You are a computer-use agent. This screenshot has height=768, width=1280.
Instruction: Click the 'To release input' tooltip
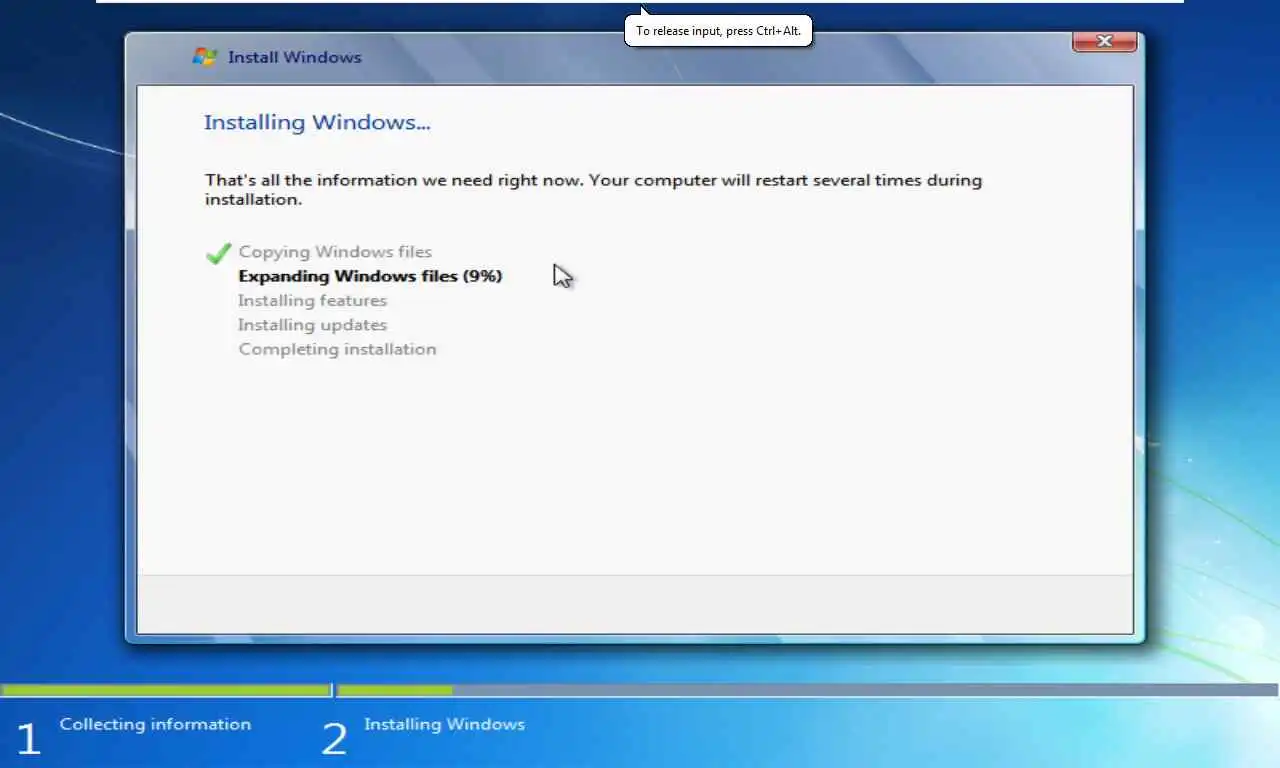coord(718,31)
